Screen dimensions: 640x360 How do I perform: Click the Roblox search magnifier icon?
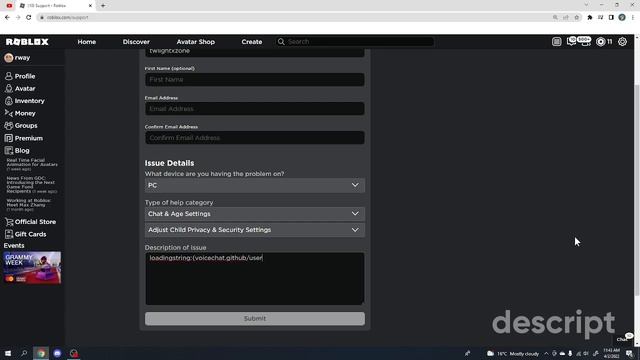click(x=281, y=42)
